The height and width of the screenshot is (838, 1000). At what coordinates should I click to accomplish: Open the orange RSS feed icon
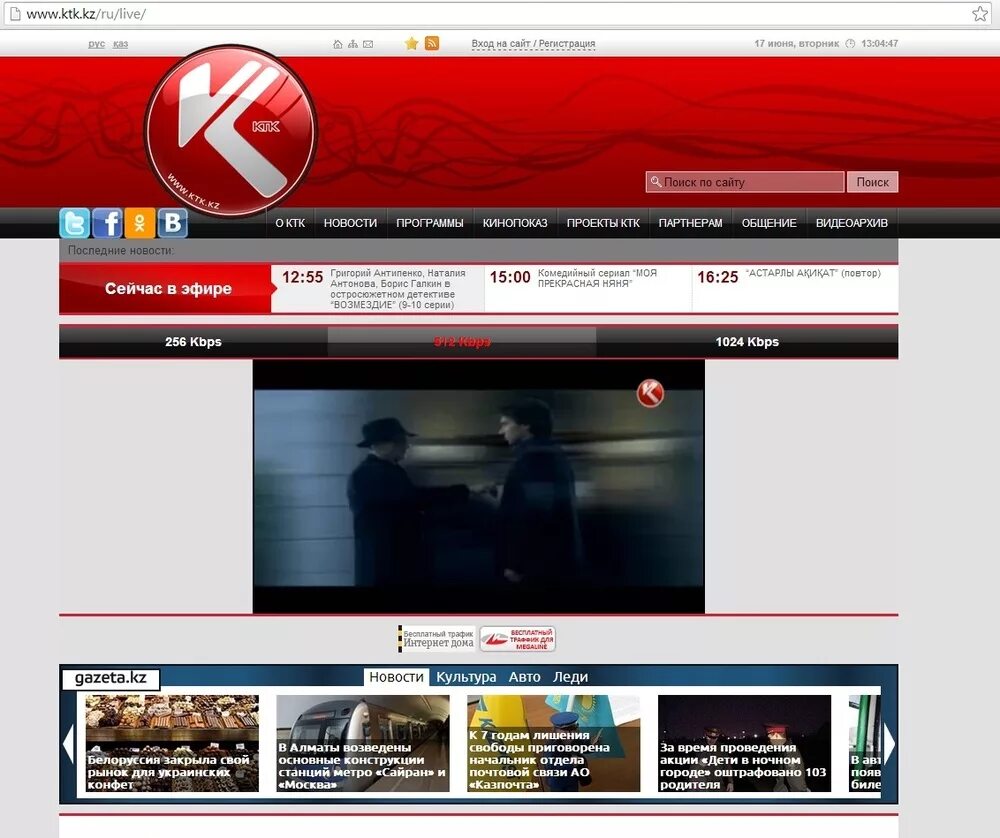tap(432, 43)
